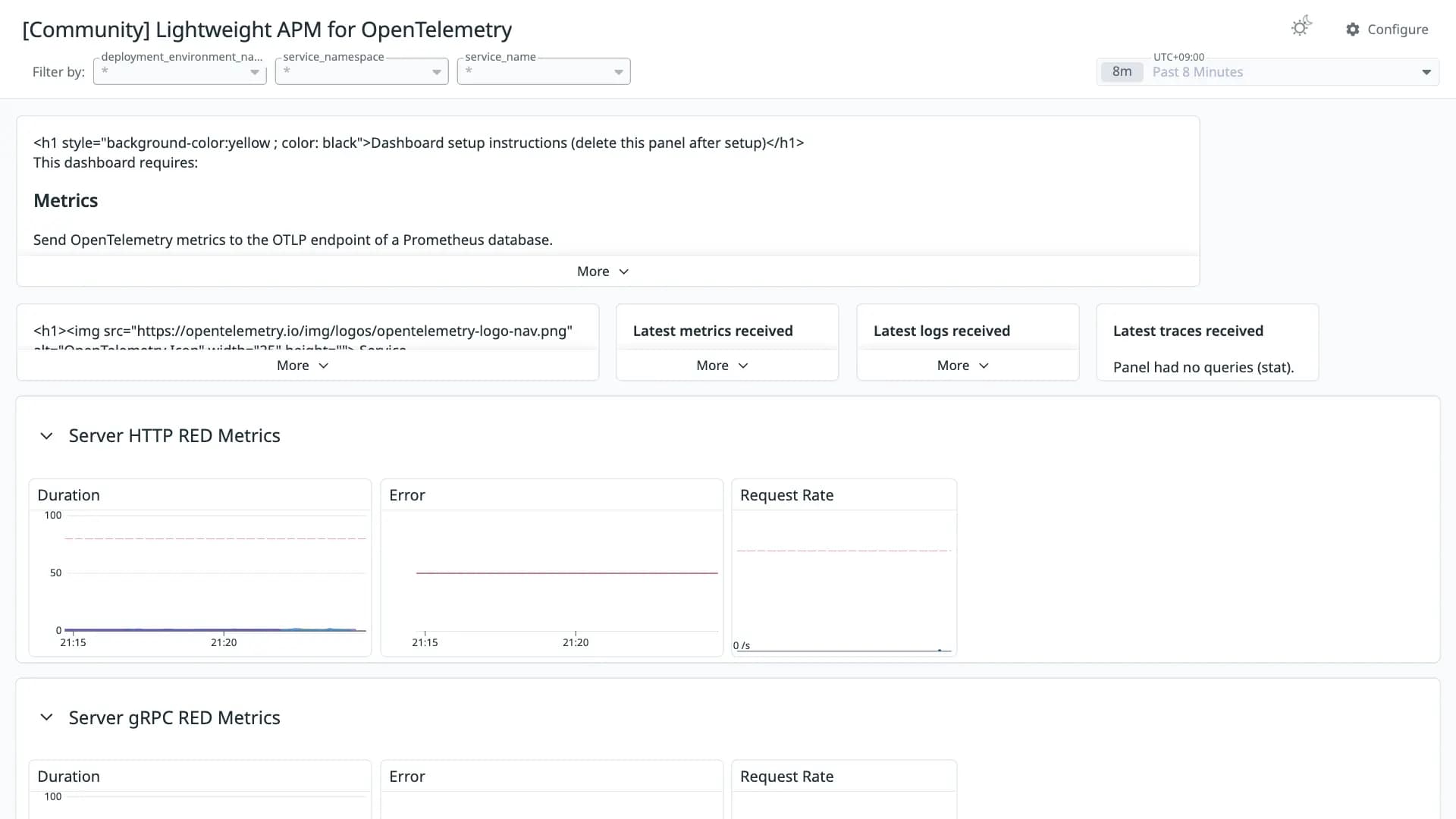Expand Latest logs received with More
Viewport: 1456px width, 819px height.
(962, 366)
